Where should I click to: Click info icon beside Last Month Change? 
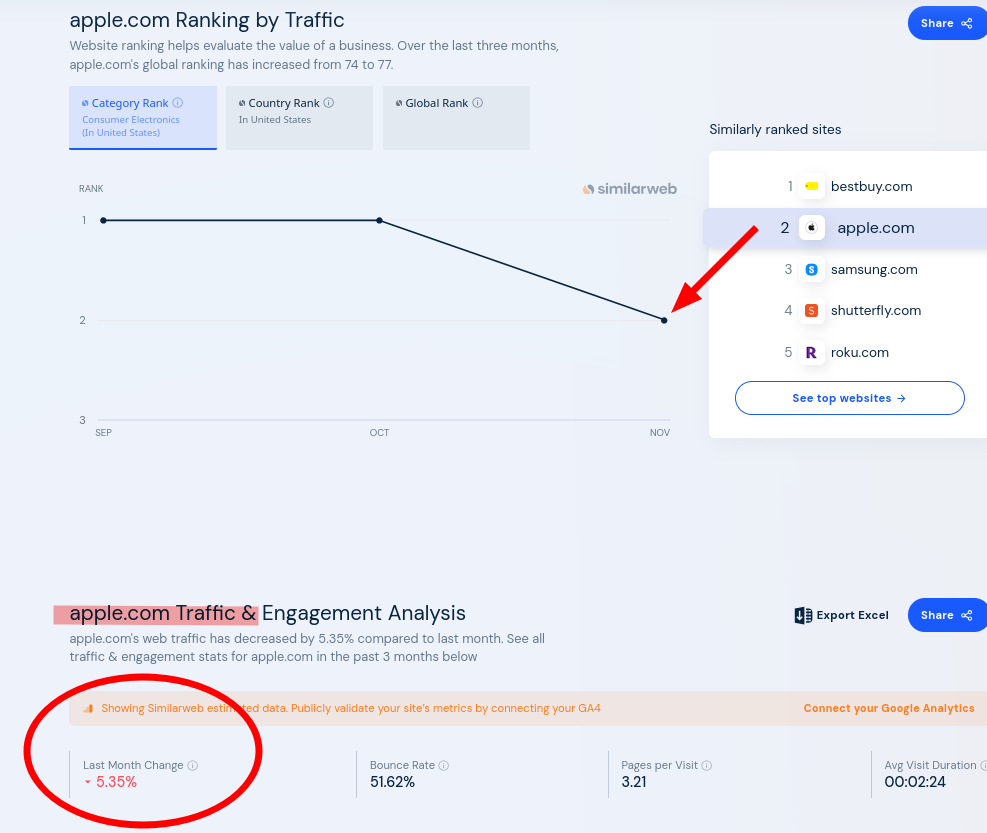click(x=193, y=766)
